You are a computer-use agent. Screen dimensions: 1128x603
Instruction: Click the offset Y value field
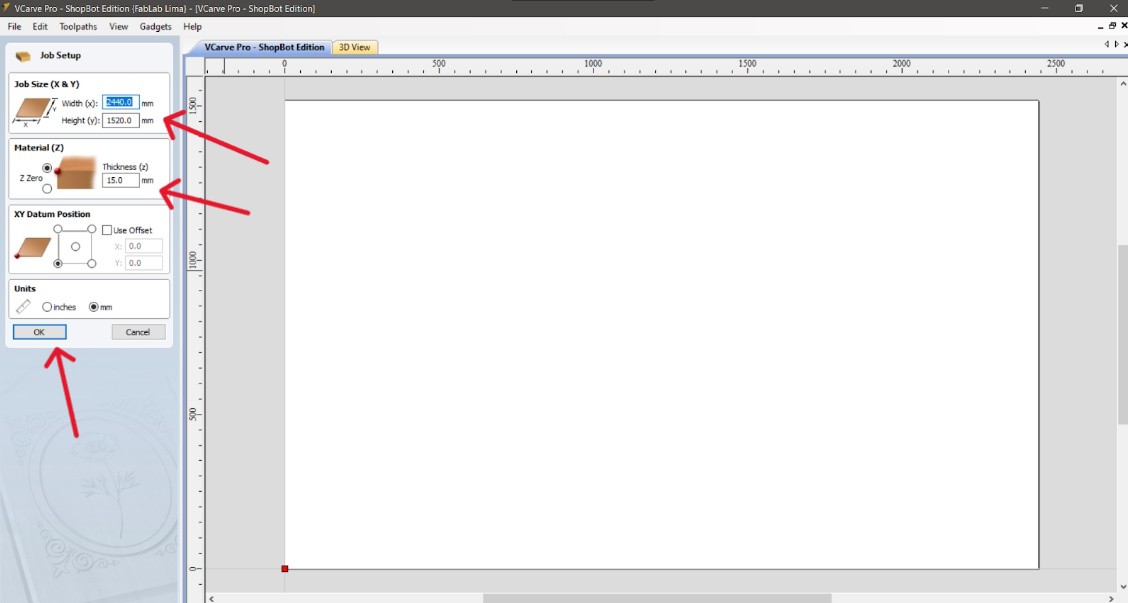tap(143, 263)
